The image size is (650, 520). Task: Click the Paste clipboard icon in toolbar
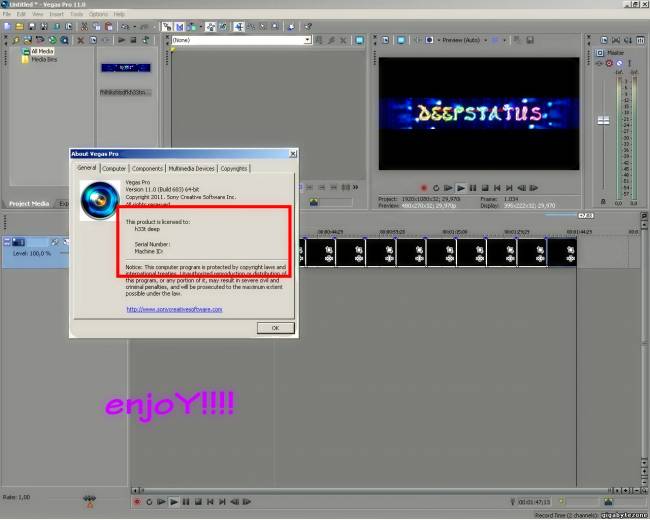coord(109,27)
